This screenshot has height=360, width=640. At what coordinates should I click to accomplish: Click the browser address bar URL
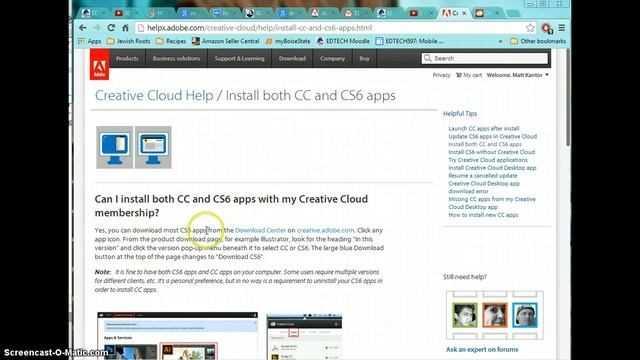coord(260,28)
